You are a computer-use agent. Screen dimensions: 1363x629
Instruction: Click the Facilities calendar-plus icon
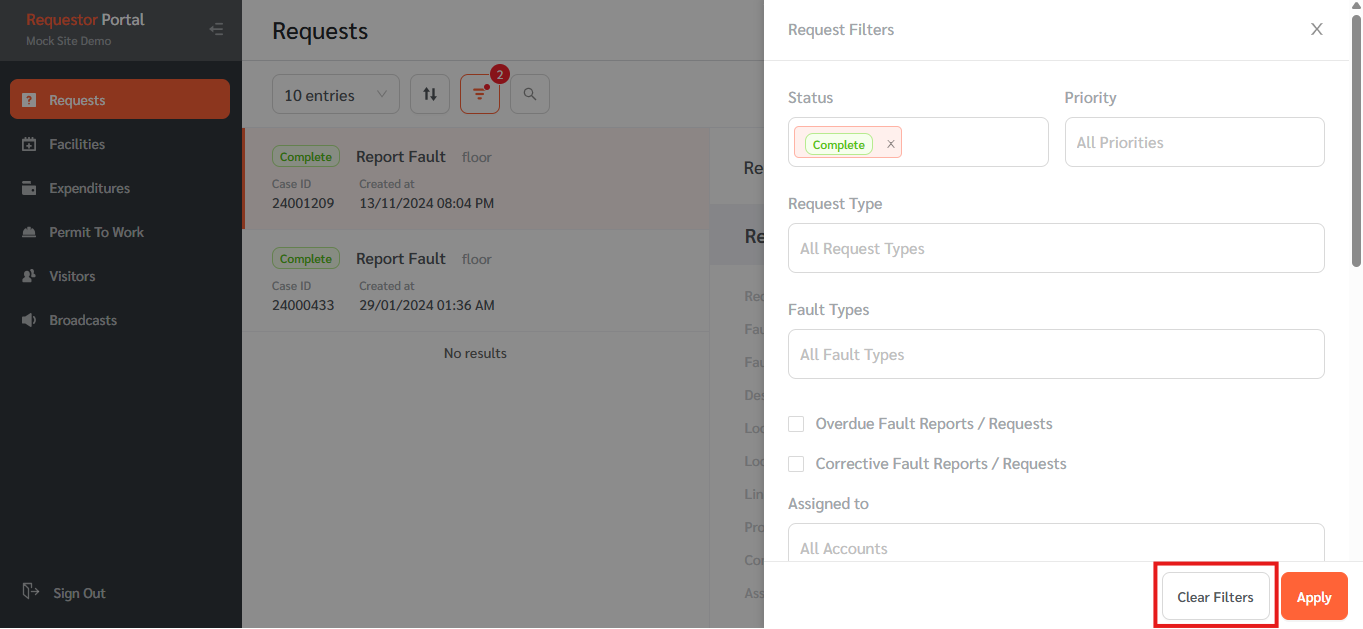(29, 144)
